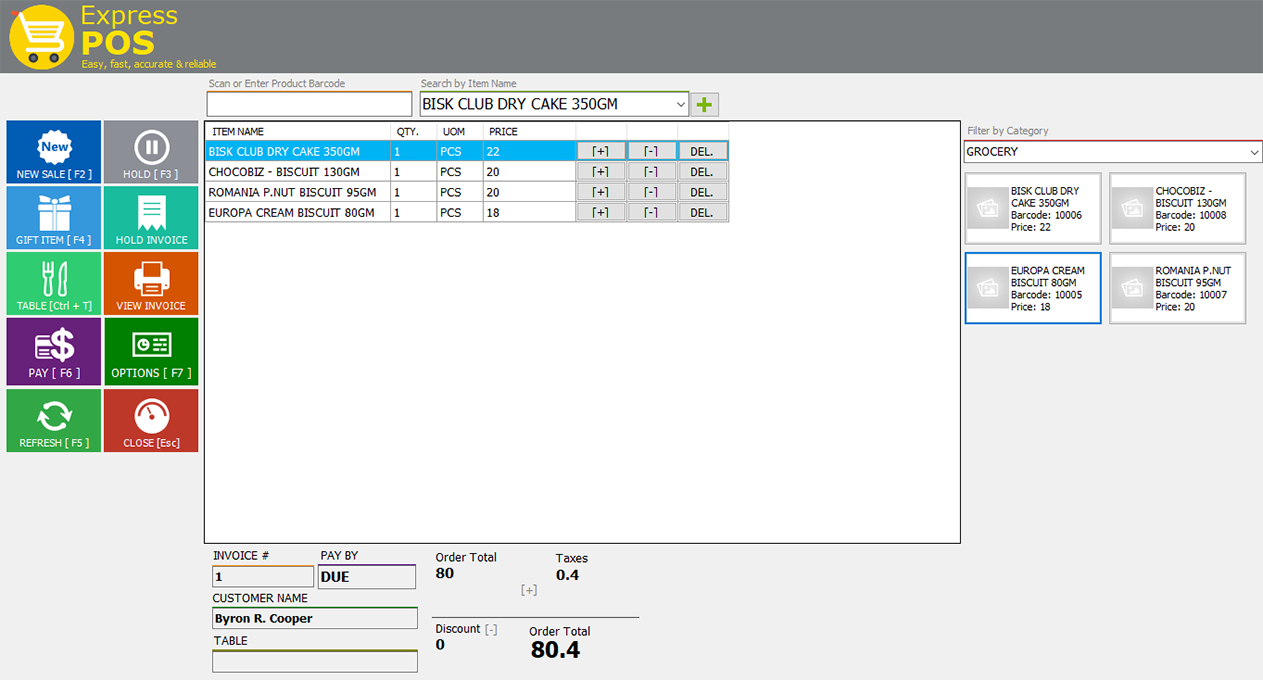Screen dimensions: 1263x680
Task: Increase quantity of EUROPA CREAM BISCUIT
Action: [601, 212]
